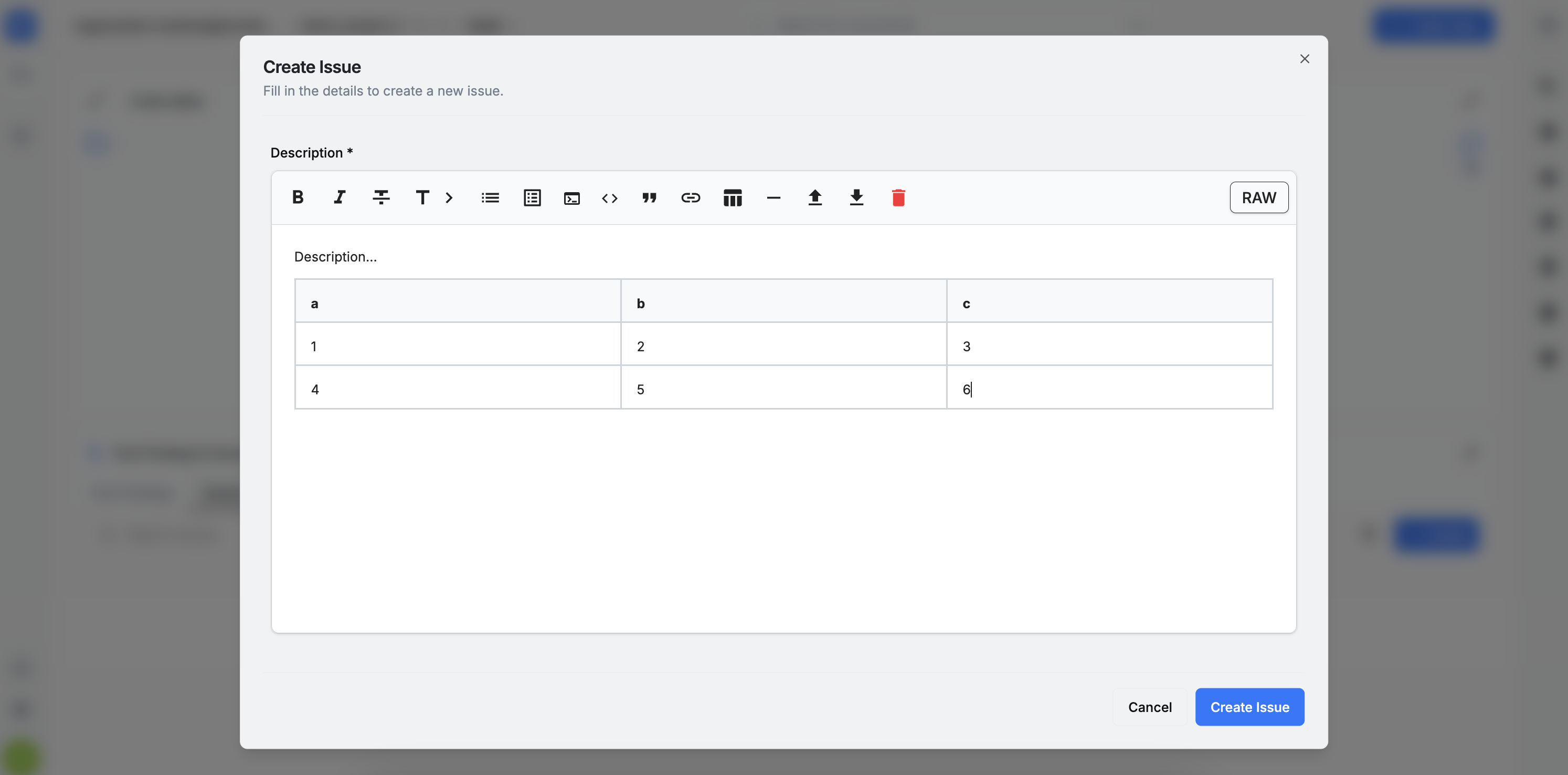Open the heading text size tool

(422, 197)
